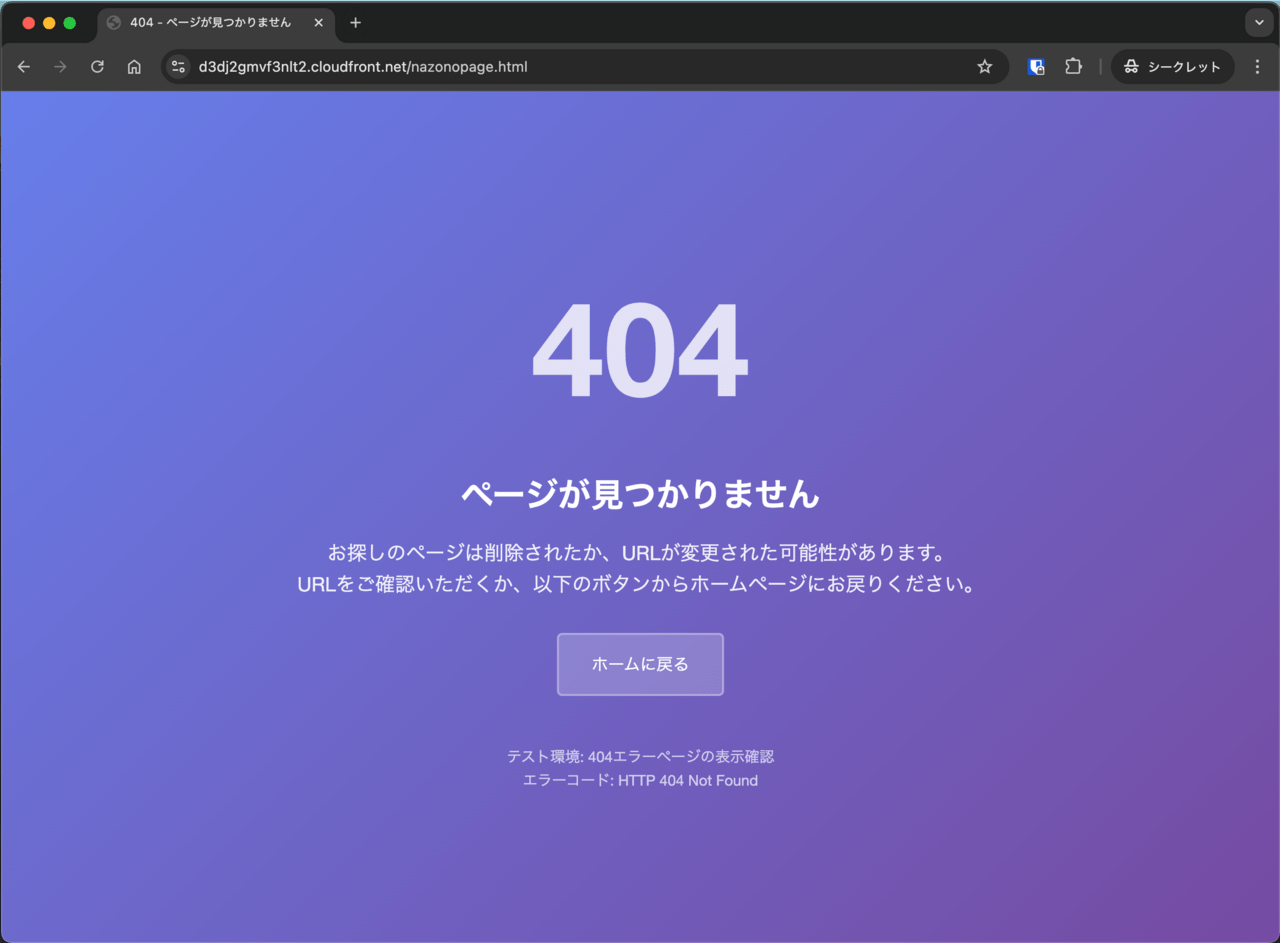Click the red close window button
The image size is (1280, 943).
click(28, 23)
